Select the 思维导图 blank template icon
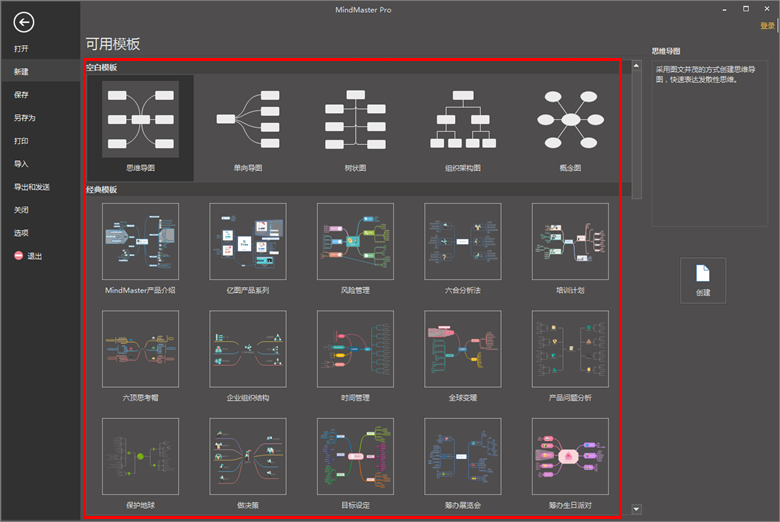This screenshot has height=522, width=780. 140,119
